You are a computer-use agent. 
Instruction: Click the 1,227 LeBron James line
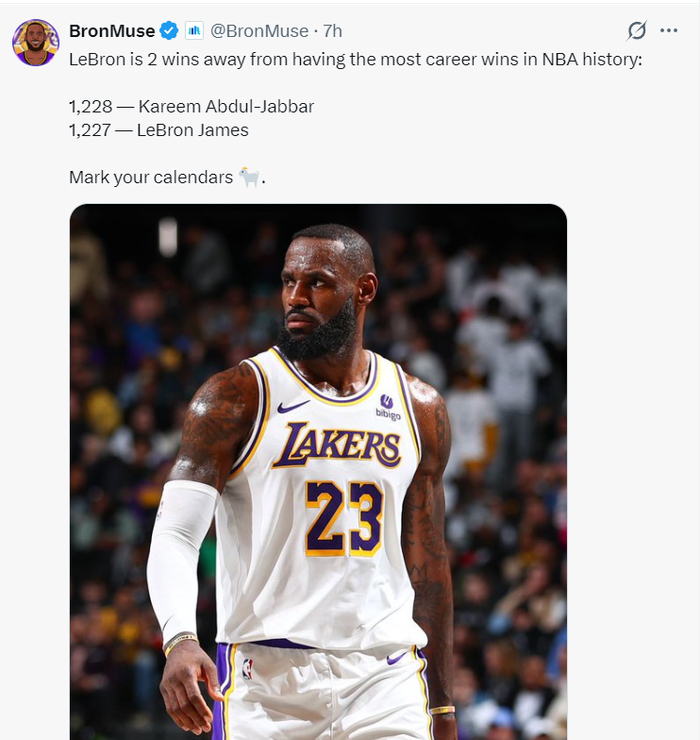[x=158, y=130]
